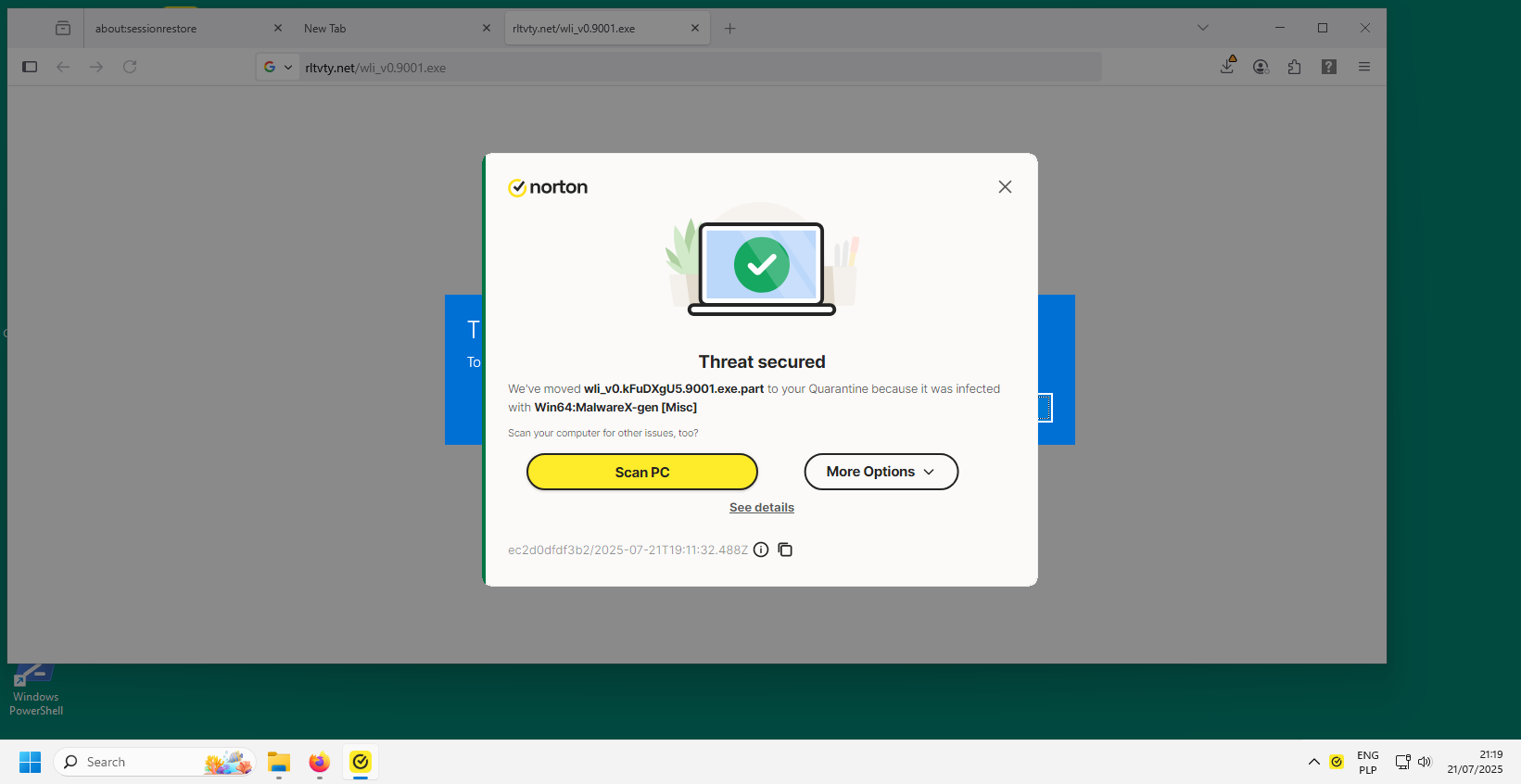Click the Scan PC button
This screenshot has height=784, width=1521.
(x=641, y=472)
